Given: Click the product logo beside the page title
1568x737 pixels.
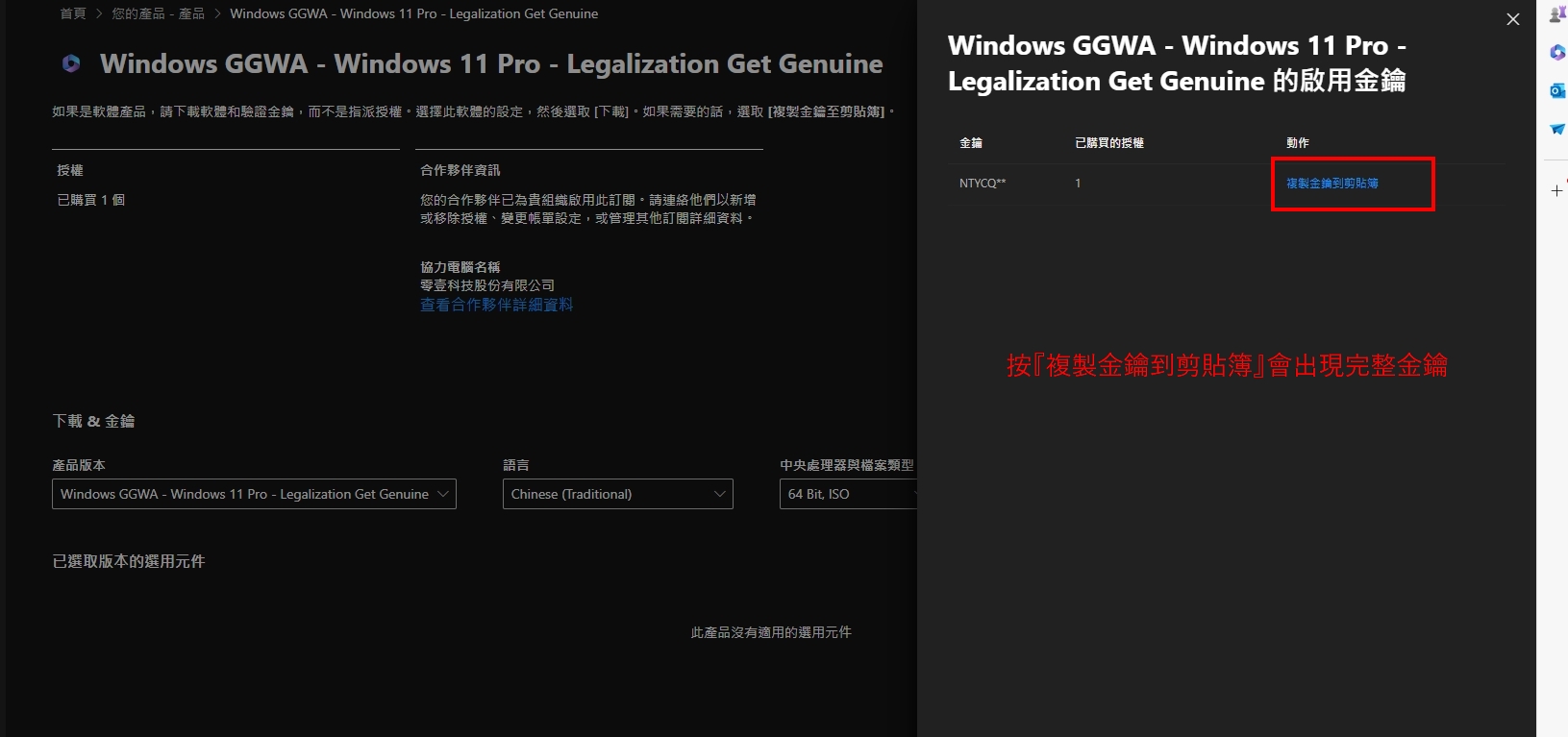Looking at the screenshot, I should click(x=71, y=63).
